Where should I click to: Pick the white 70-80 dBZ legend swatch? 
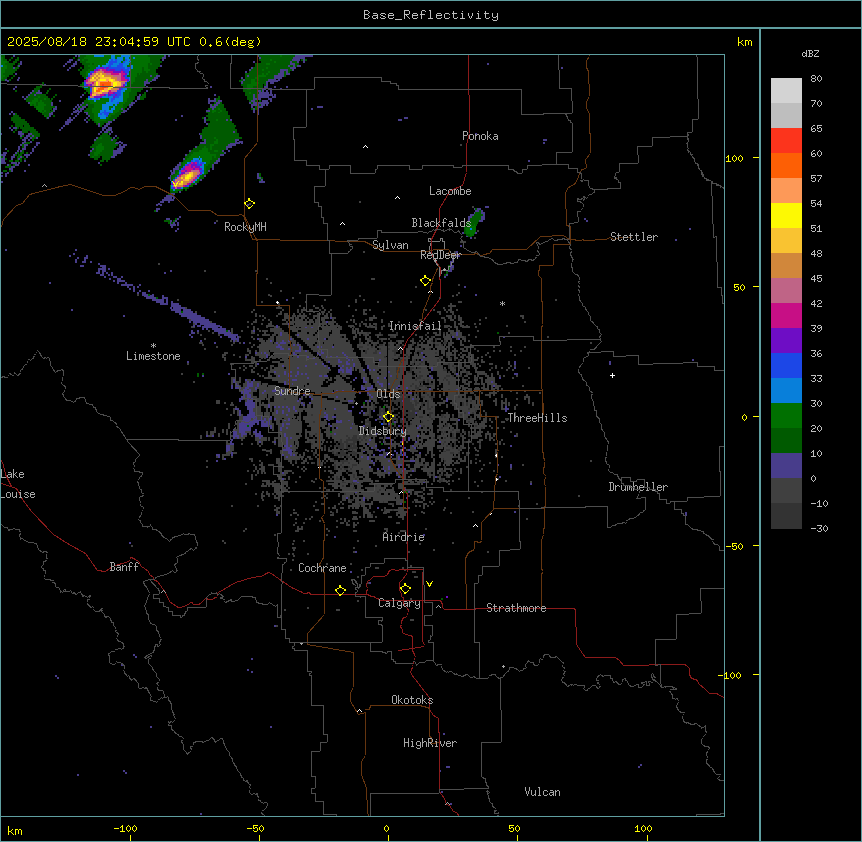[786, 91]
